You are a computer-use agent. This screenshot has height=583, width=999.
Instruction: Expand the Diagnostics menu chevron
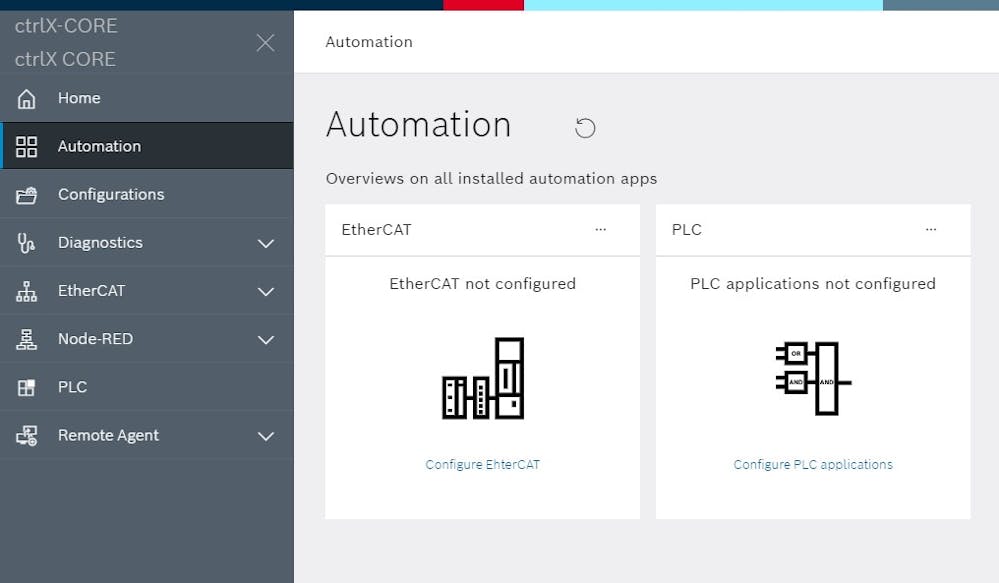[x=266, y=243]
